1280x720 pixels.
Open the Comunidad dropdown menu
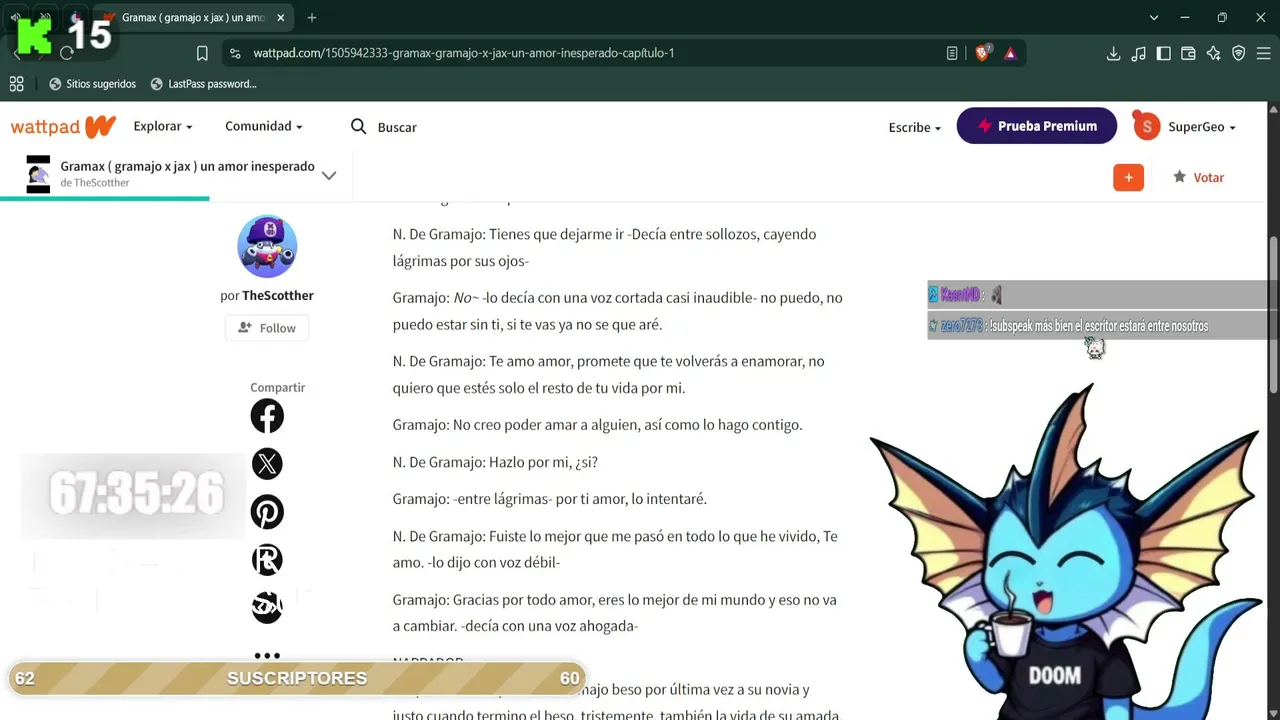tap(263, 127)
